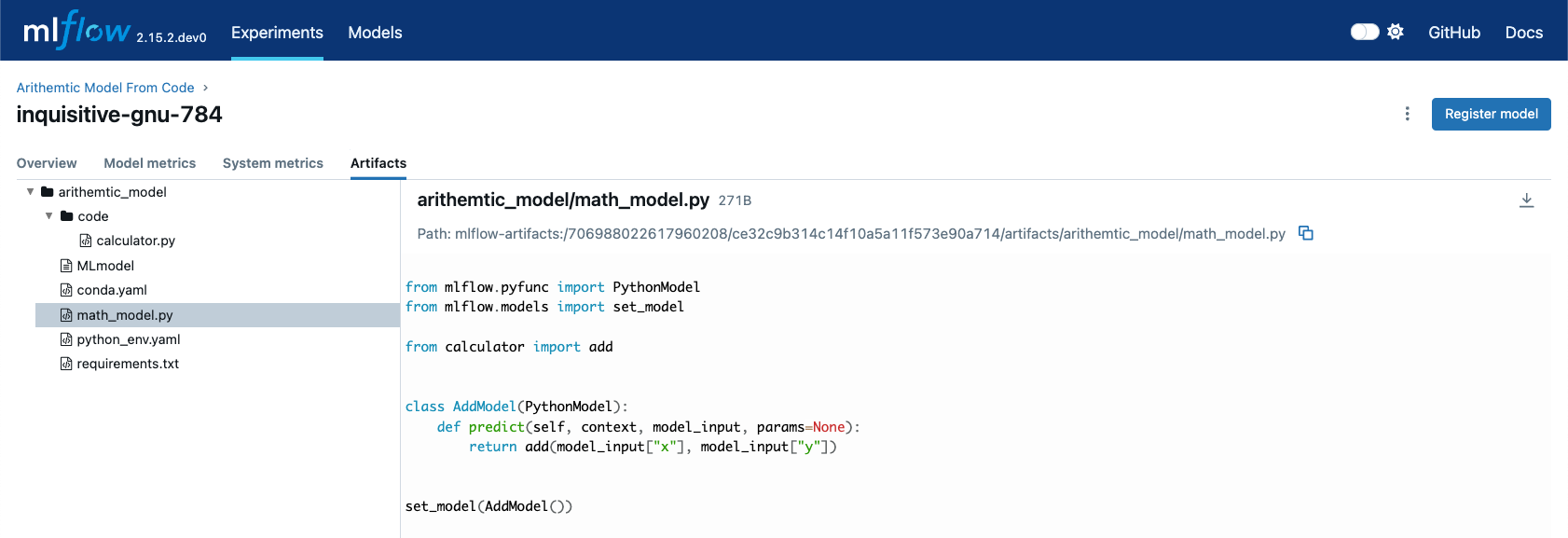The height and width of the screenshot is (538, 1568).
Task: Click the conda.yaml file icon
Action: pyautogui.click(x=66, y=290)
